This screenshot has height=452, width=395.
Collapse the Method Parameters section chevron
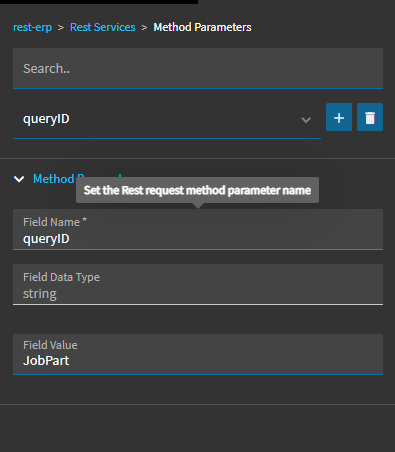19,179
